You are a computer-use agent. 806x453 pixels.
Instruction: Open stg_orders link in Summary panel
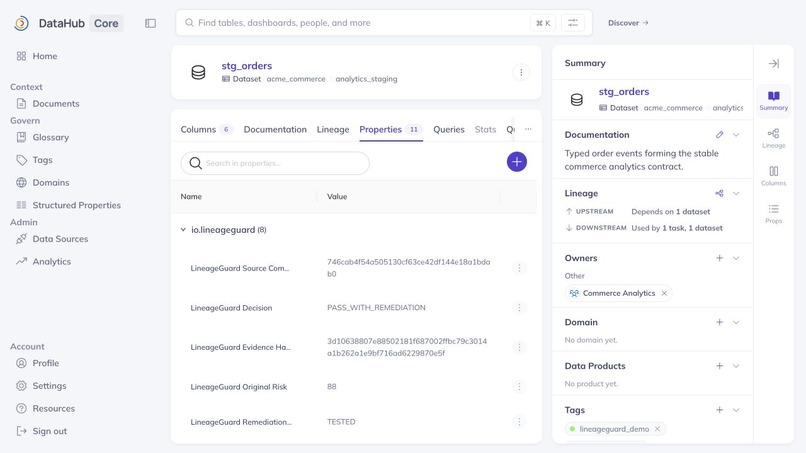point(624,92)
